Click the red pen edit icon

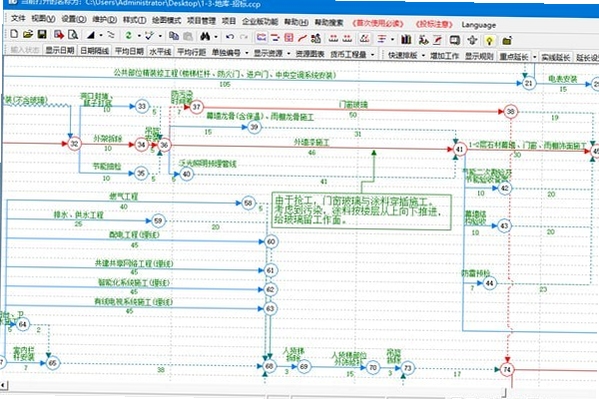point(437,39)
